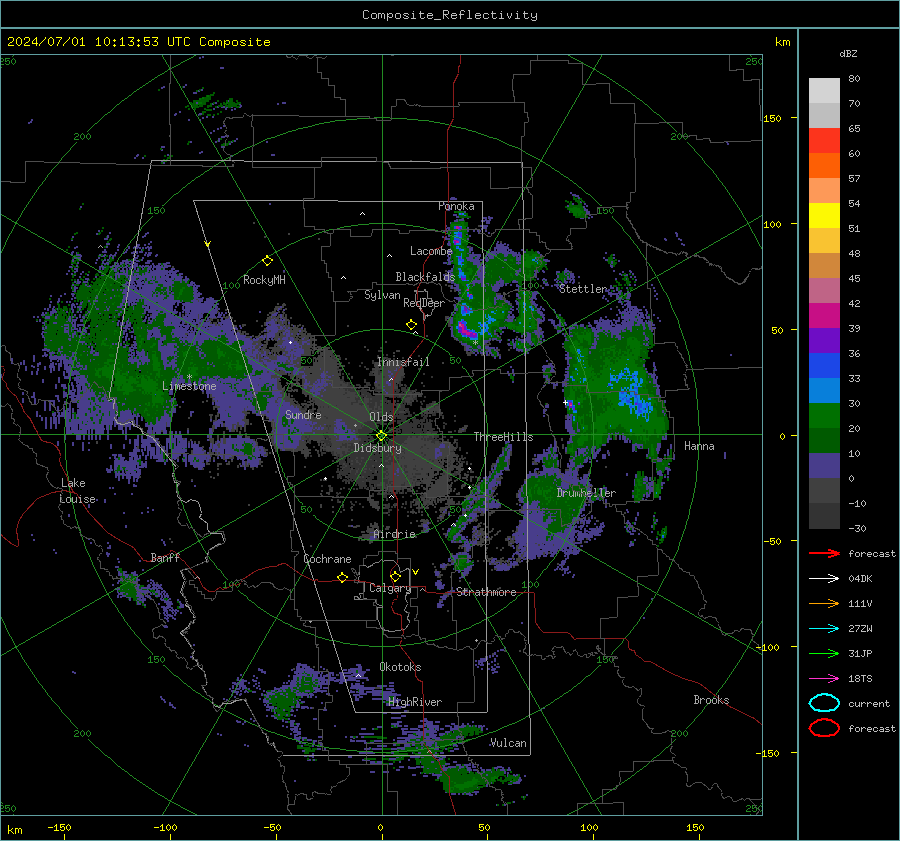
Task: Click the RedDeer city label
Action: point(424,303)
